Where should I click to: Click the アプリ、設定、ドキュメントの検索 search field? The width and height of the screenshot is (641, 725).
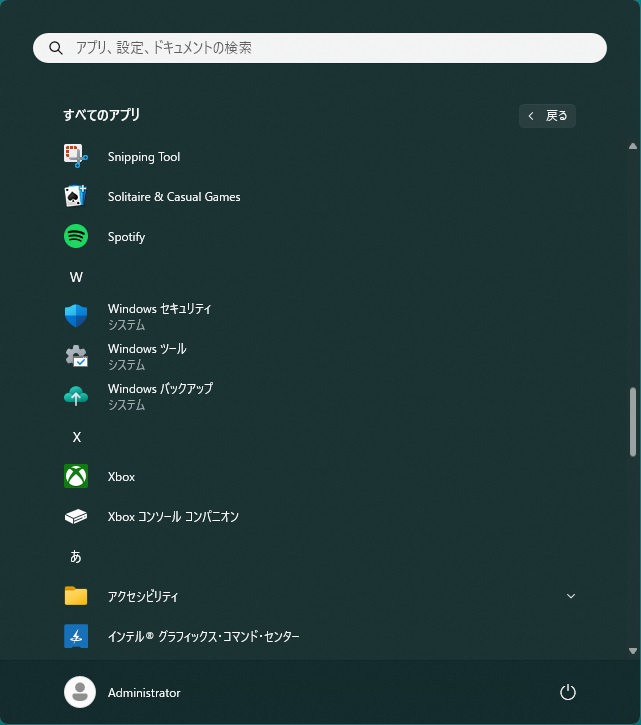point(320,48)
